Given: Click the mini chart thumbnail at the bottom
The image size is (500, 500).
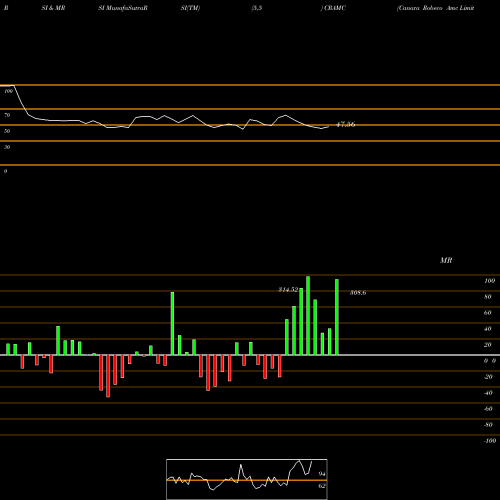Looking at the screenshot, I should [247, 479].
